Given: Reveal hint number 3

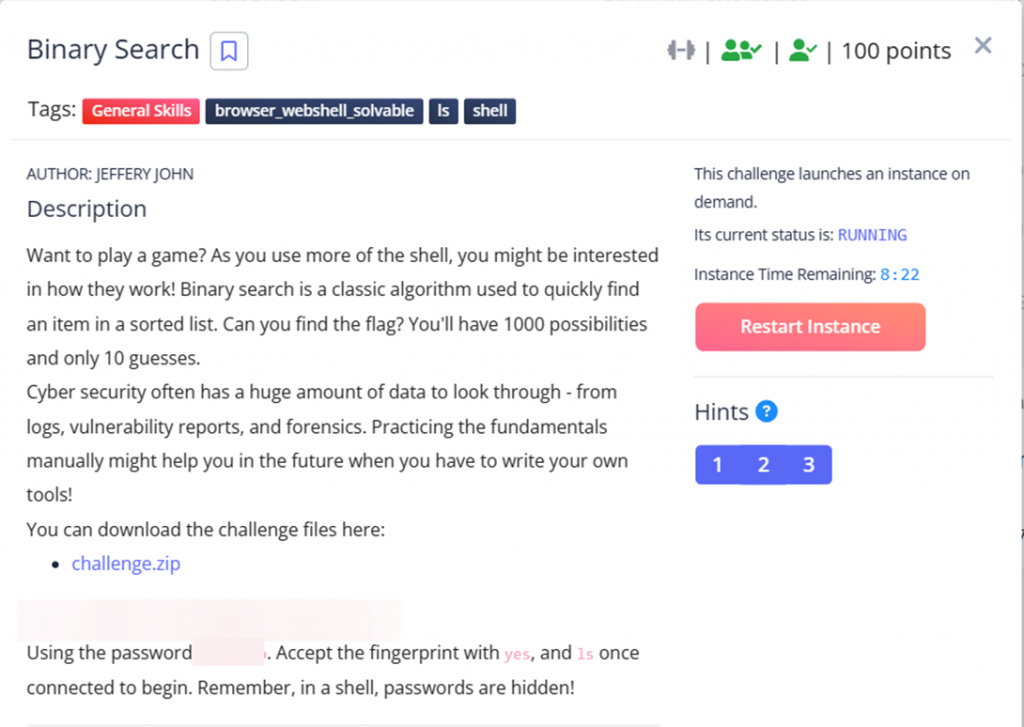Looking at the screenshot, I should click(x=809, y=465).
